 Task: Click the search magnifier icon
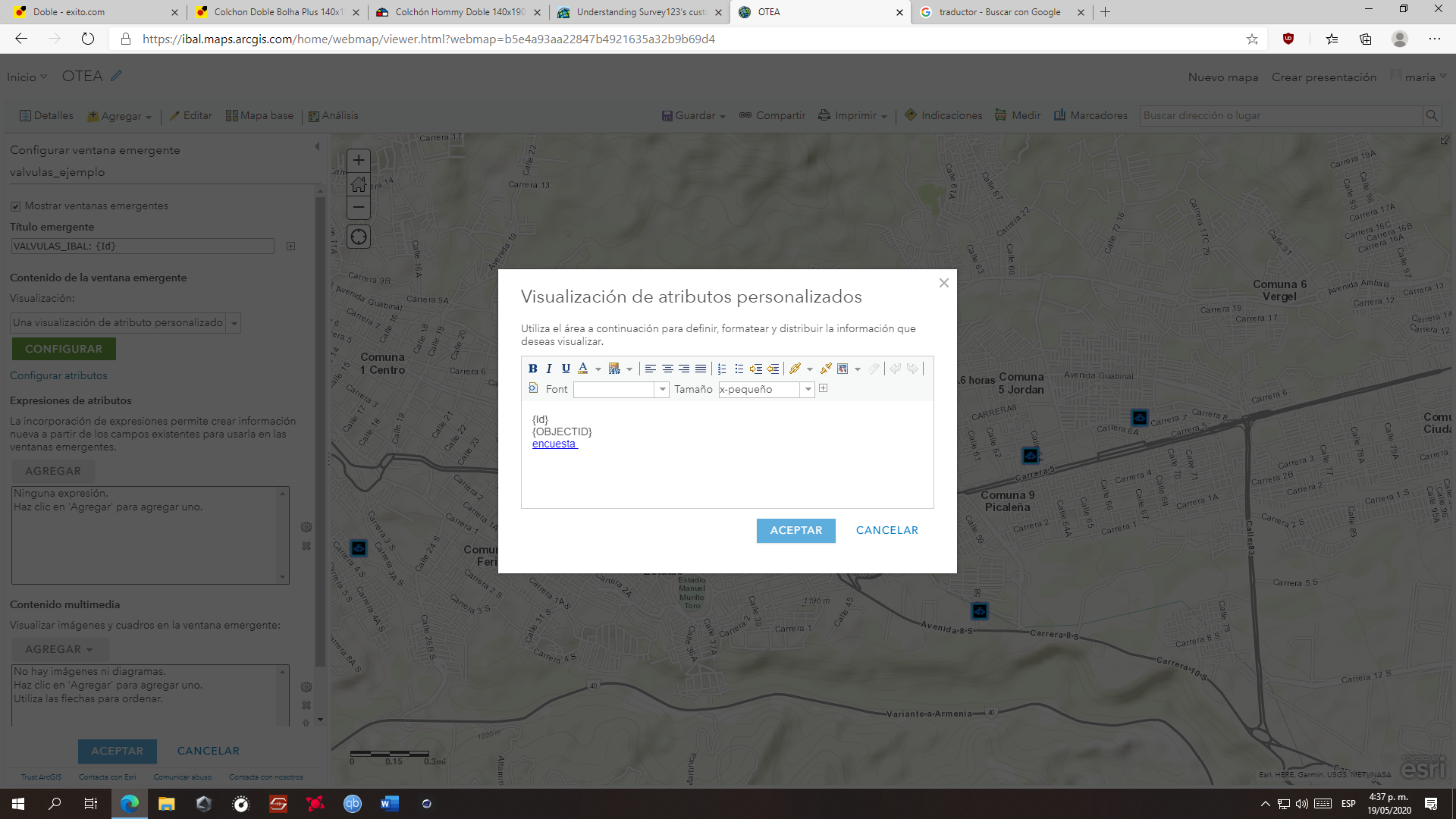[1432, 115]
